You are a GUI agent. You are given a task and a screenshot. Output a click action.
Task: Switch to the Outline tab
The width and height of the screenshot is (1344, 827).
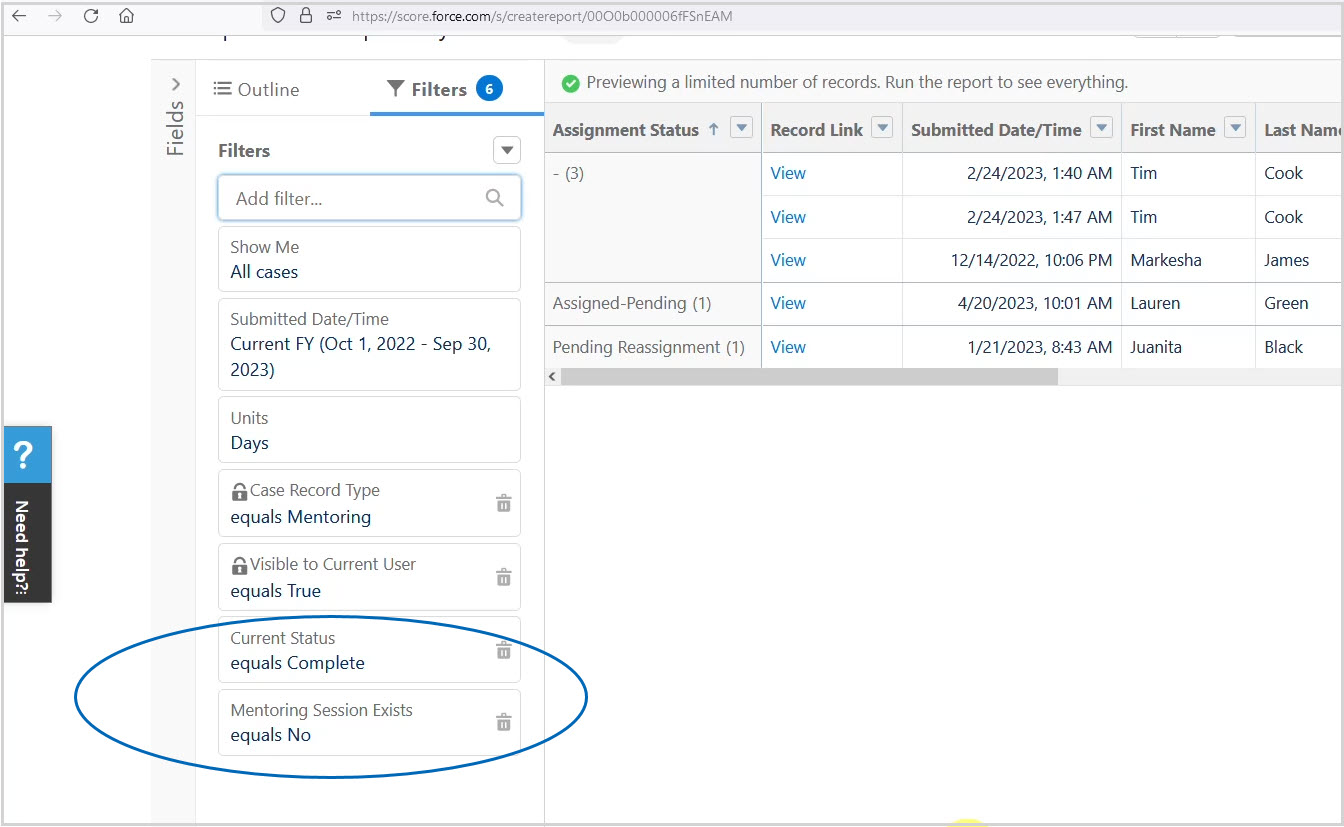coord(257,89)
